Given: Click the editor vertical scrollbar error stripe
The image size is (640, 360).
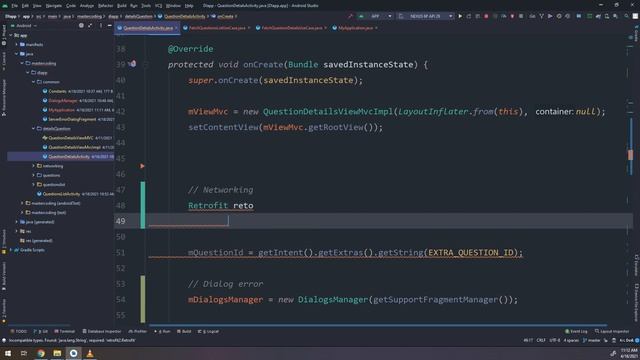Looking at the screenshot, I should tap(631, 155).
